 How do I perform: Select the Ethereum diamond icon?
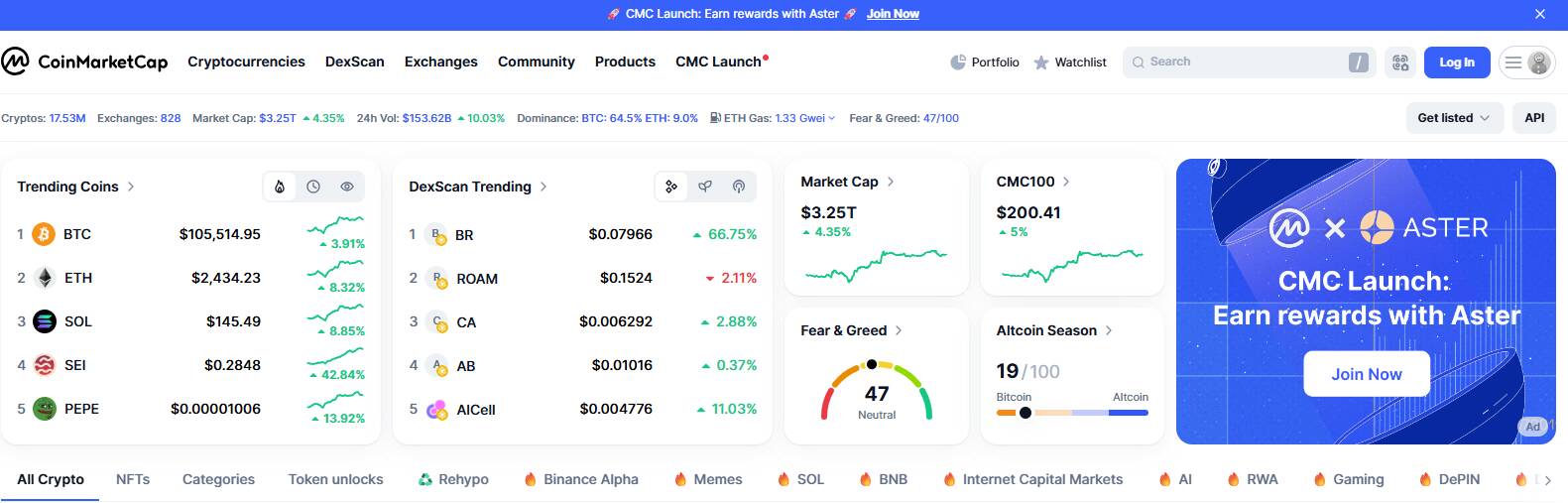tap(45, 278)
